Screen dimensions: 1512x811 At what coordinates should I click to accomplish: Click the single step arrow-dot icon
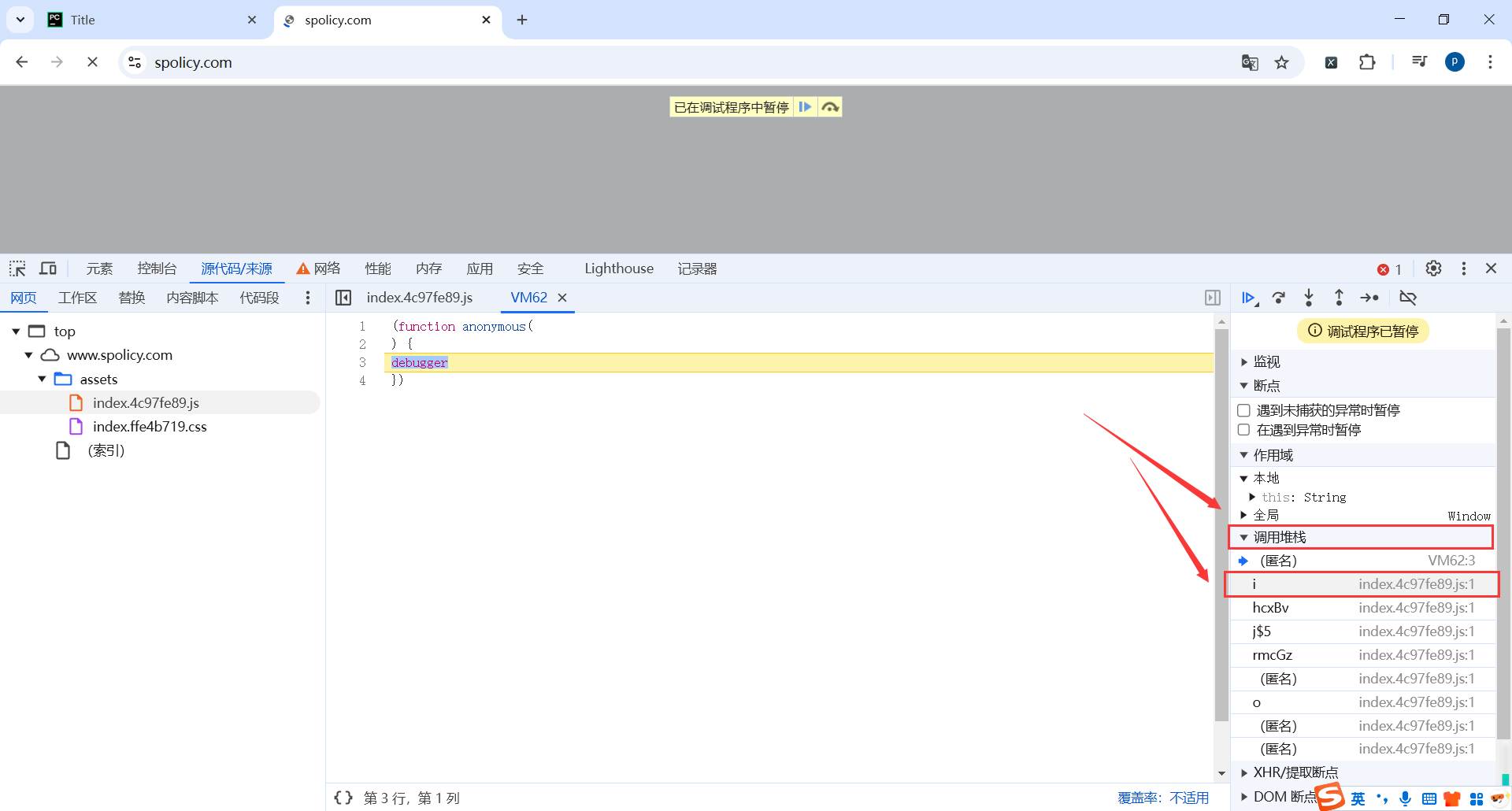pos(1369,298)
